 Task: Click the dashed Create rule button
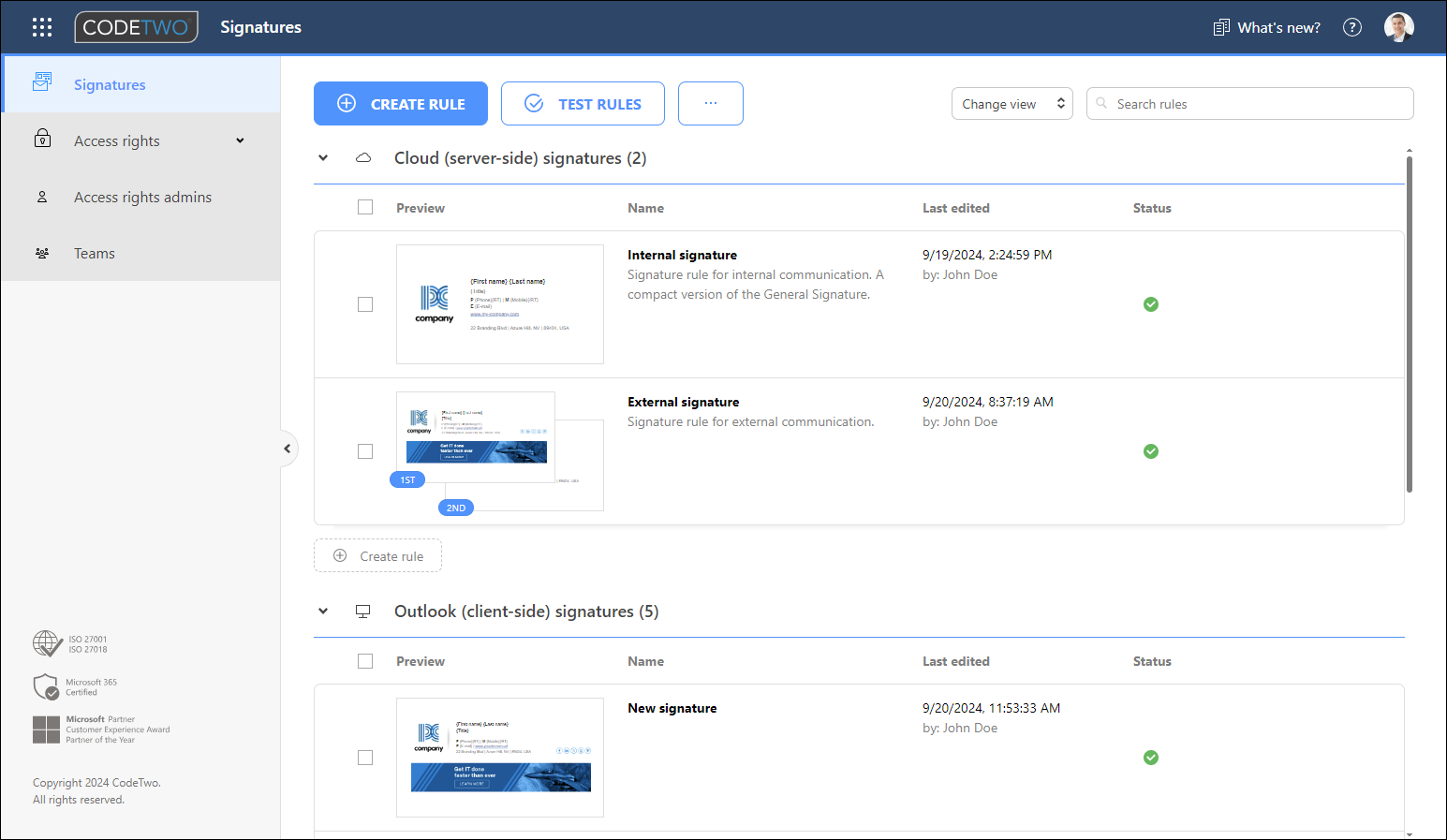(377, 555)
